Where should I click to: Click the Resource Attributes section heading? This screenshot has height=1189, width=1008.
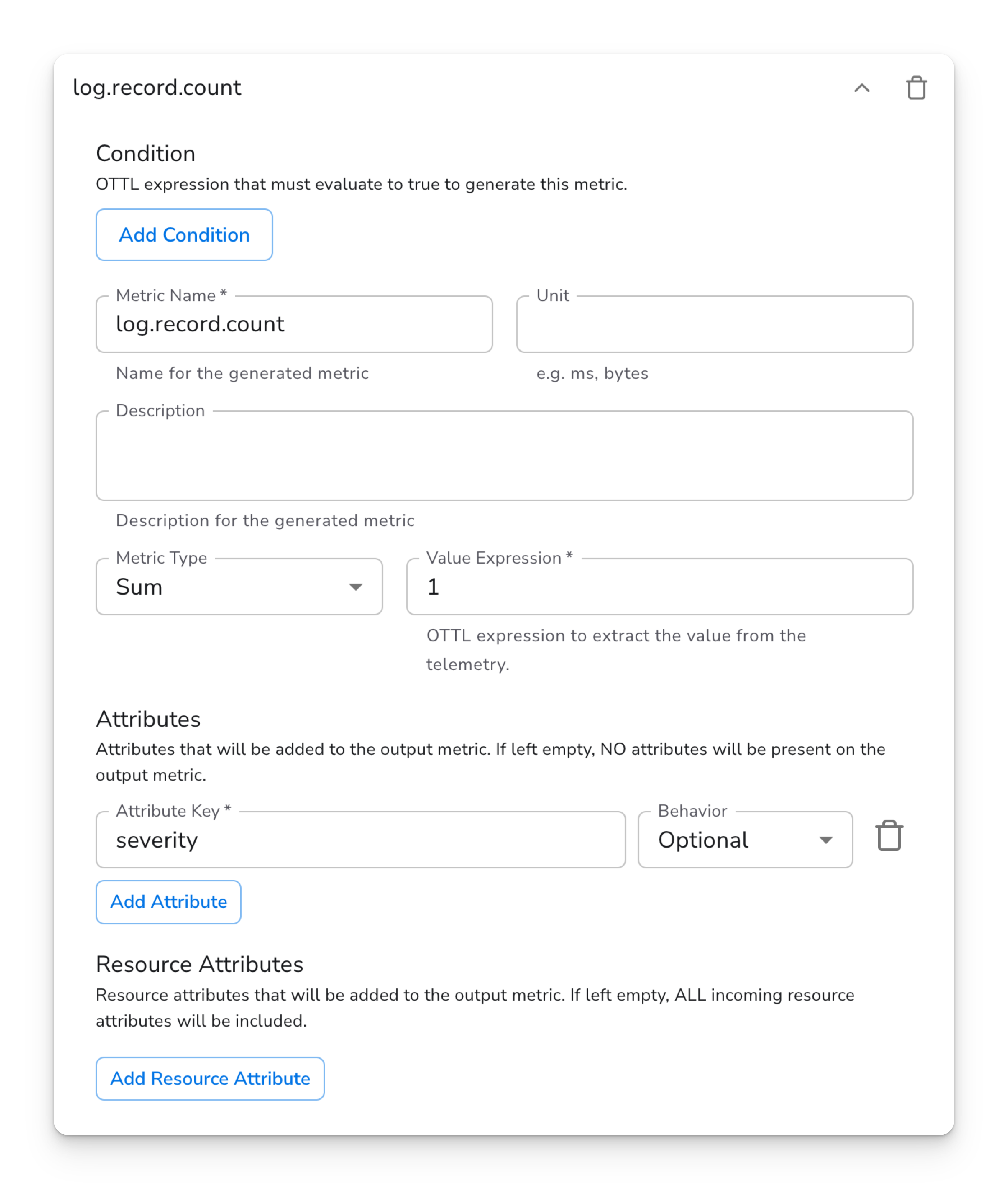[x=200, y=964]
